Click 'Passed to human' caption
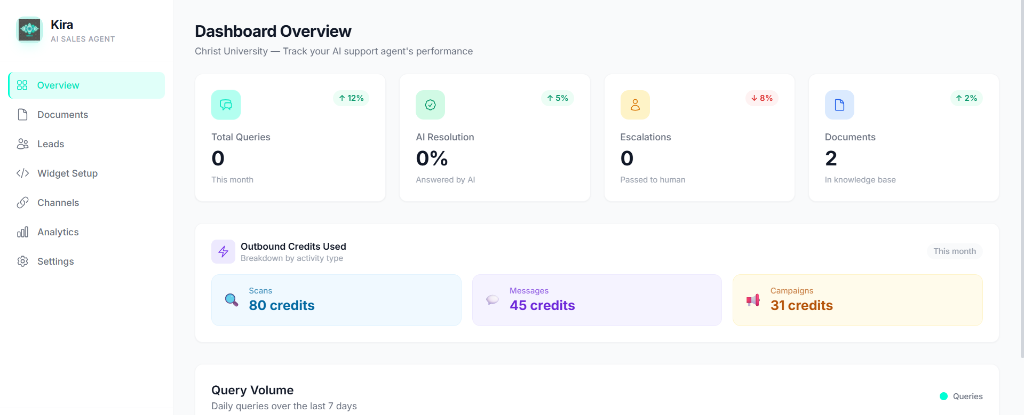This screenshot has height=415, width=1024. click(652, 180)
